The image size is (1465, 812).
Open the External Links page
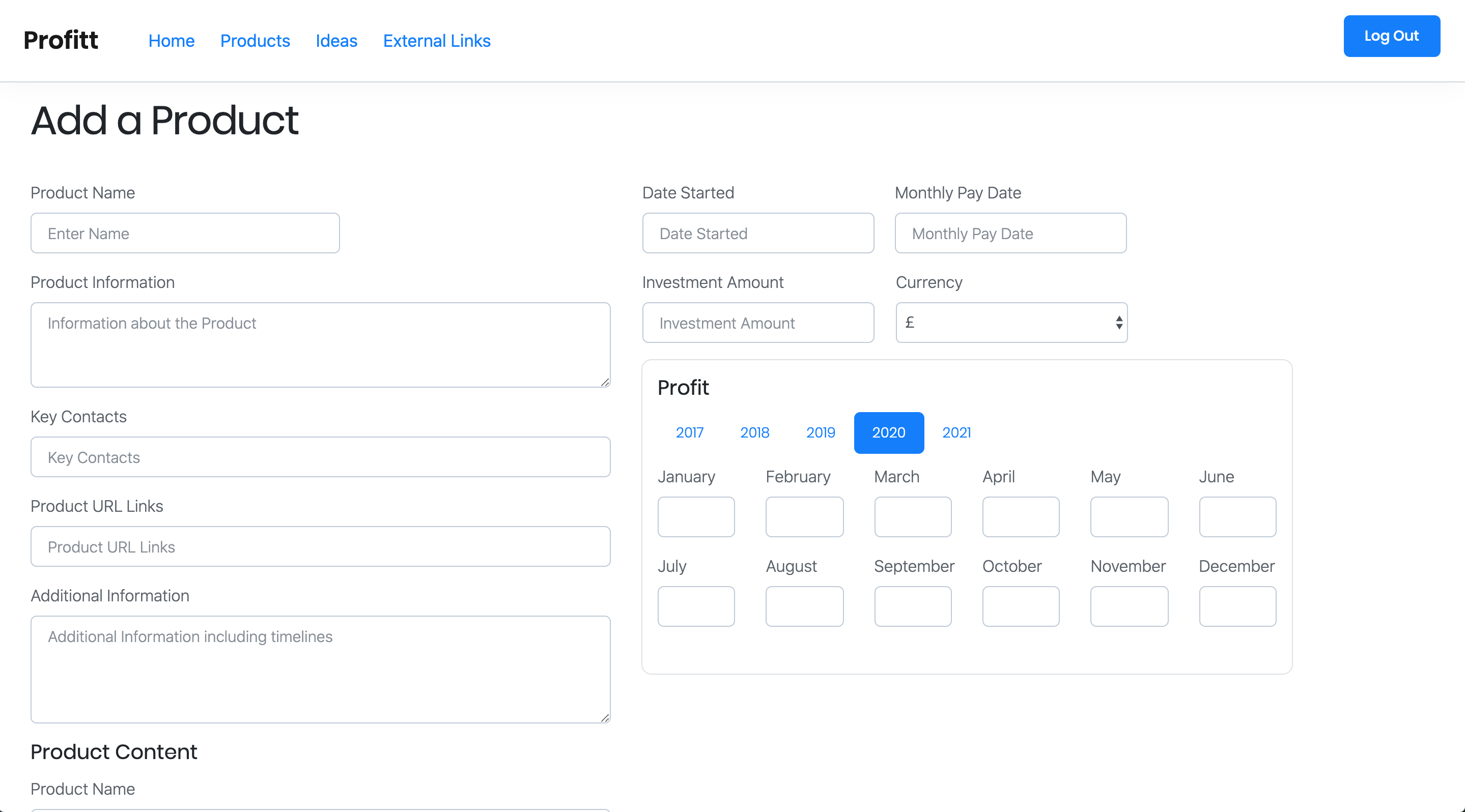point(437,41)
